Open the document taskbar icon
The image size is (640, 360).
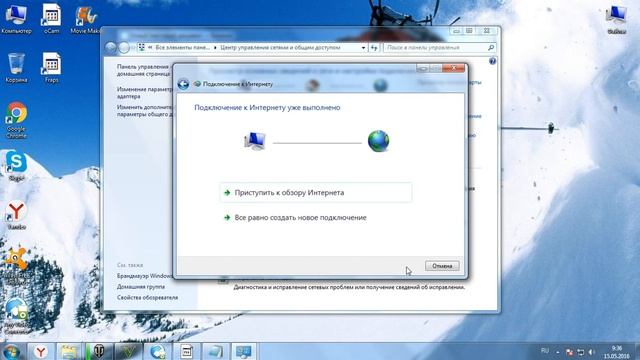pyautogui.click(x=187, y=351)
